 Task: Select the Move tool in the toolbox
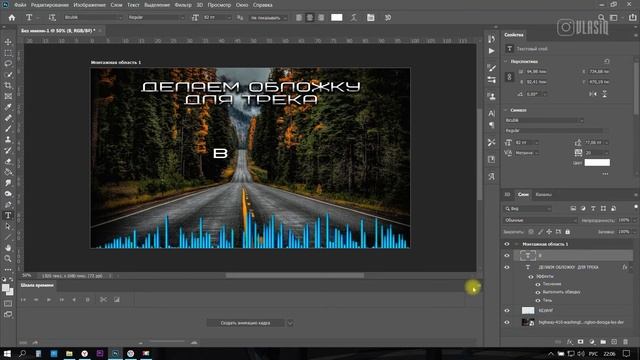click(8, 42)
